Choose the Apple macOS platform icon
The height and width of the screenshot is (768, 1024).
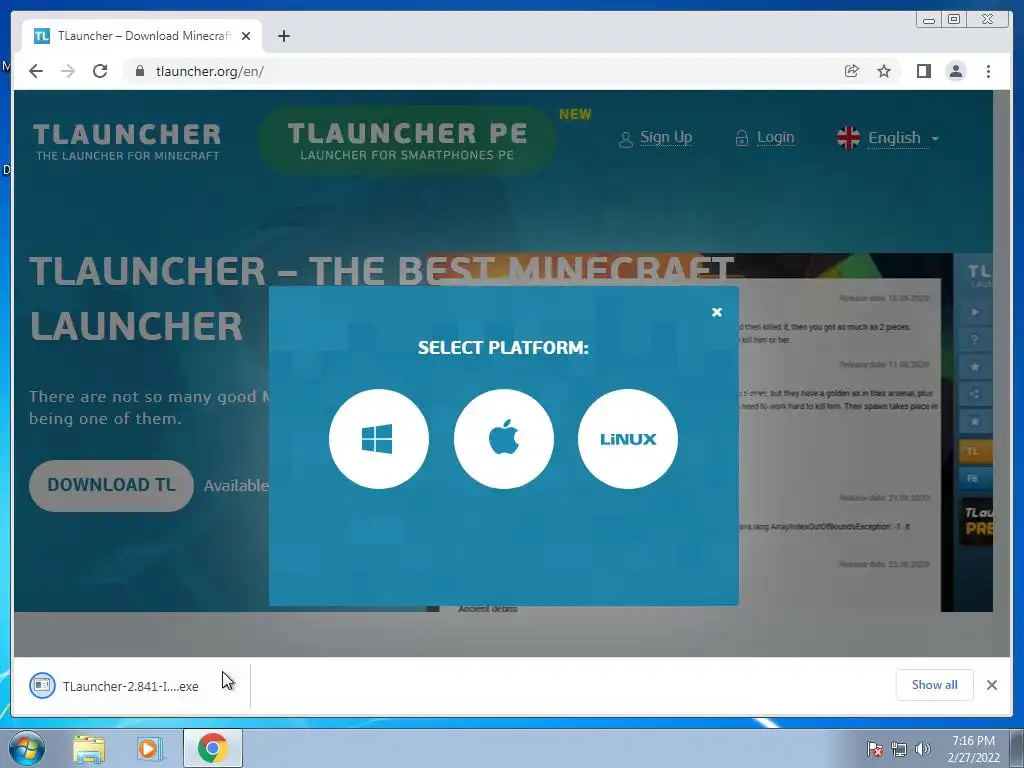click(504, 439)
